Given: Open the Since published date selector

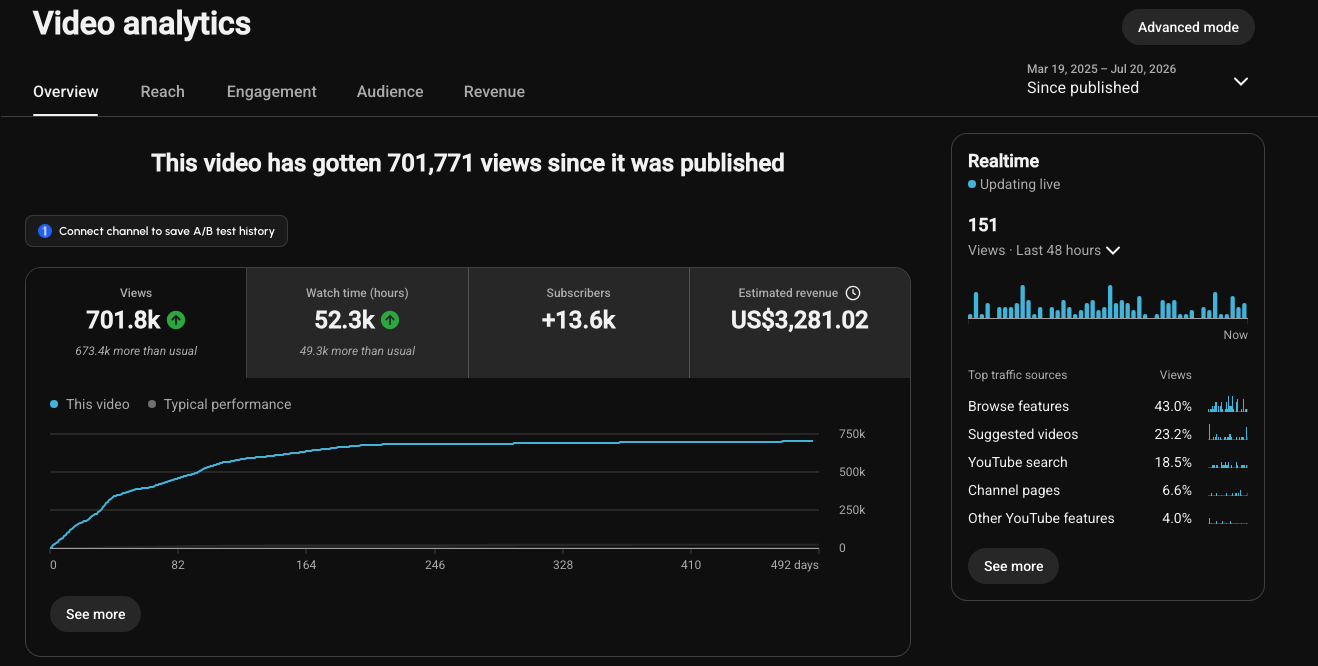Looking at the screenshot, I should [x=1138, y=79].
